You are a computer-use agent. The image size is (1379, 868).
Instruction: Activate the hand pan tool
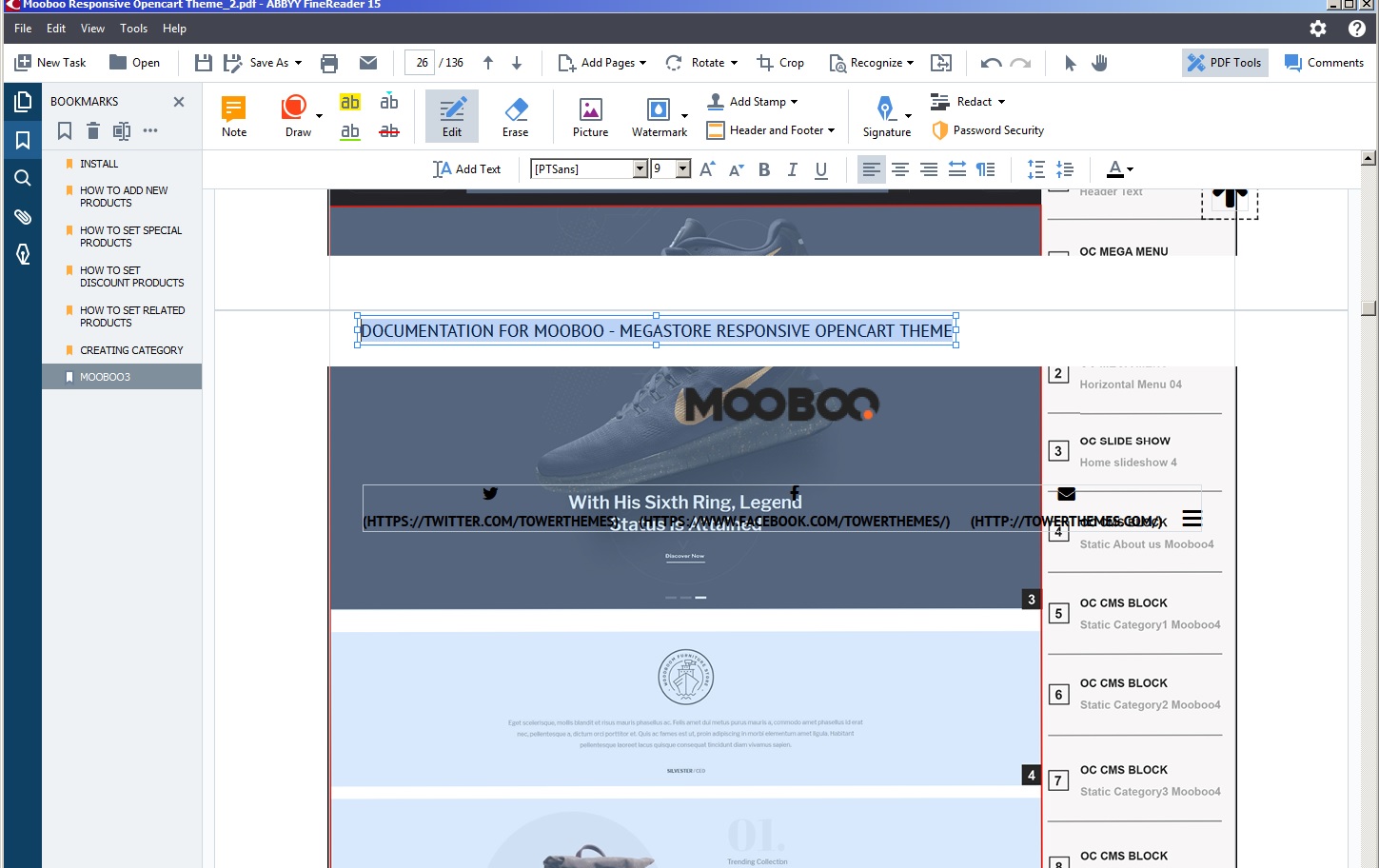point(1099,63)
